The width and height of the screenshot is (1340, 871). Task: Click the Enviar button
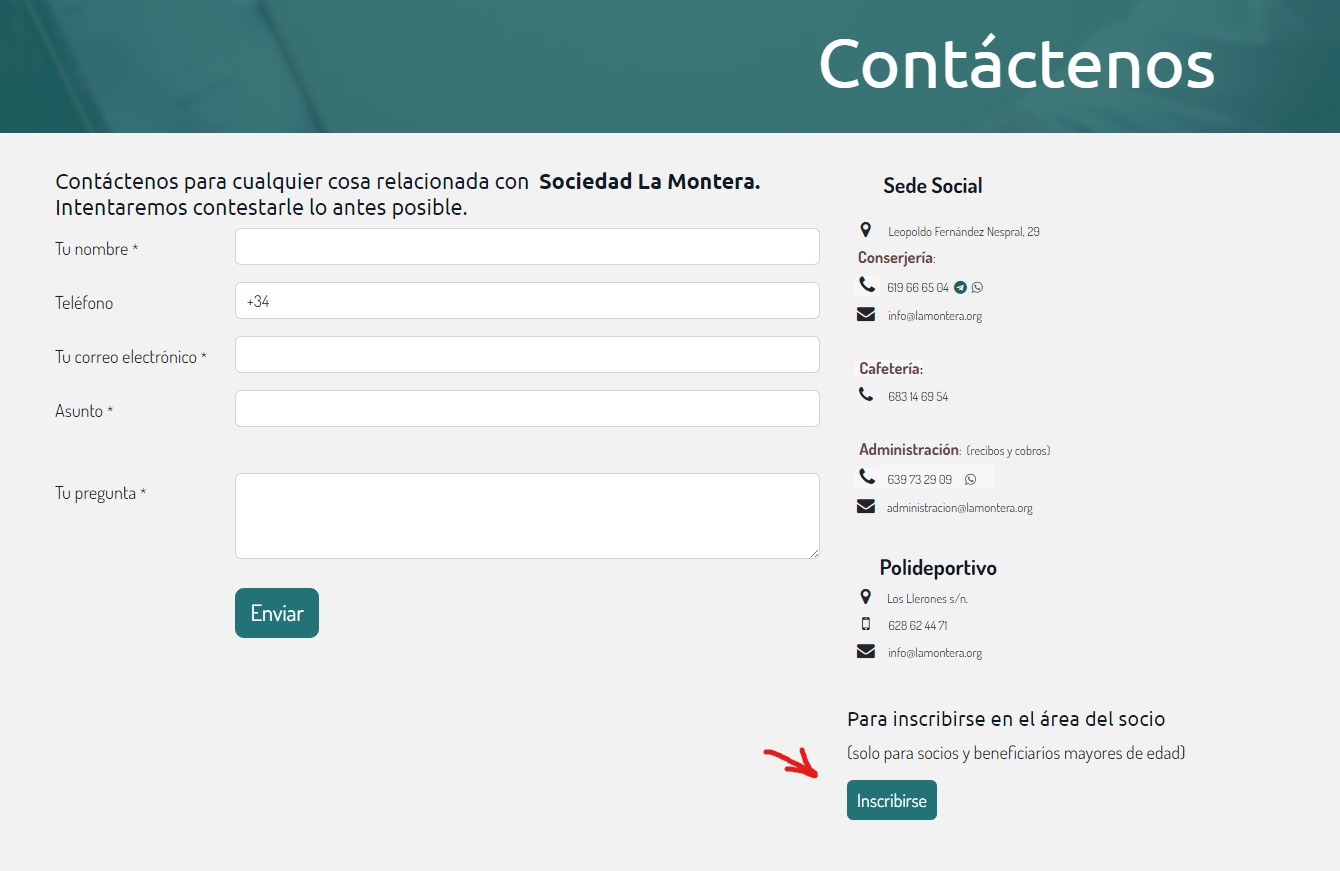coord(277,613)
